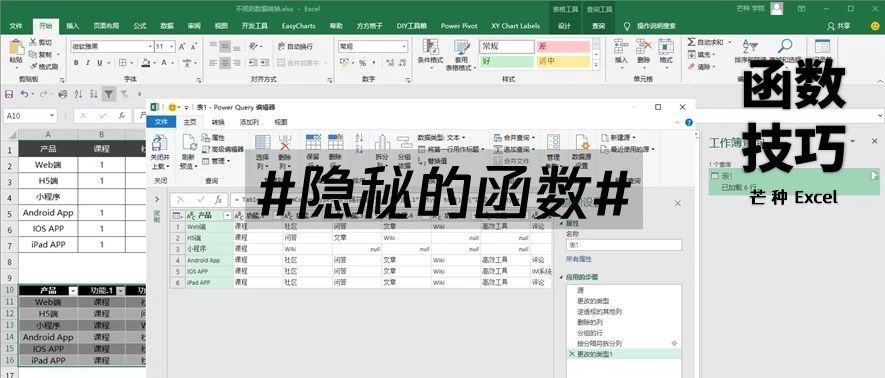The width and height of the screenshot is (885, 378).
Task: Open Data Type: Text (数据类型: 文本) dropdown
Action: click(x=464, y=138)
